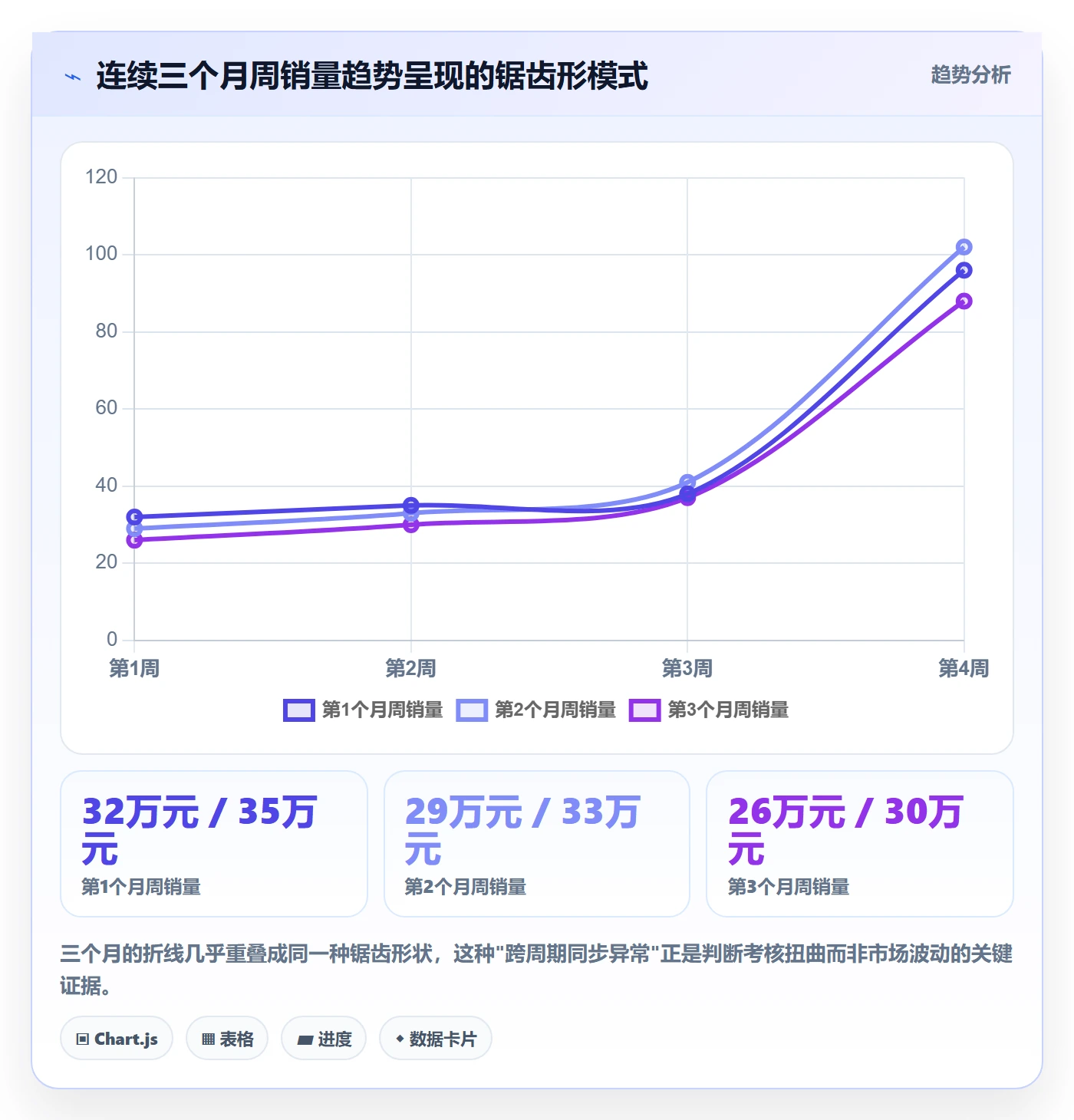Click the 100 y-axis tick label
This screenshot has height=1120, width=1074.
[x=101, y=254]
